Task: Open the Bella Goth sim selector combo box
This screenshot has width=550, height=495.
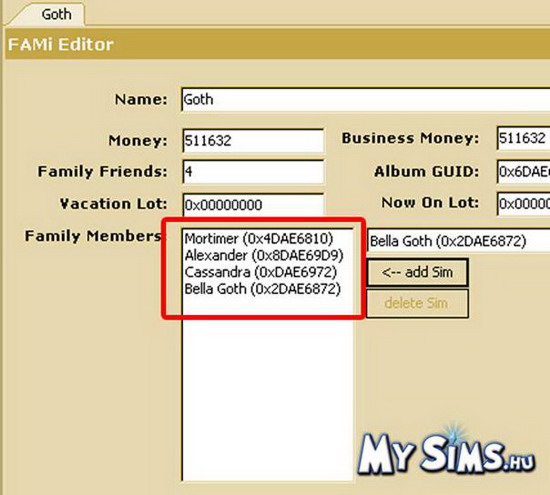Action: pyautogui.click(x=458, y=241)
